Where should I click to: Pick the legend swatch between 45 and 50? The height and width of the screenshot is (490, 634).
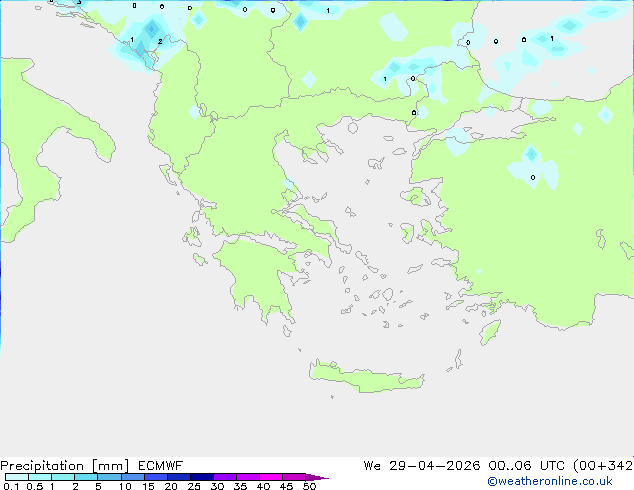tap(294, 477)
